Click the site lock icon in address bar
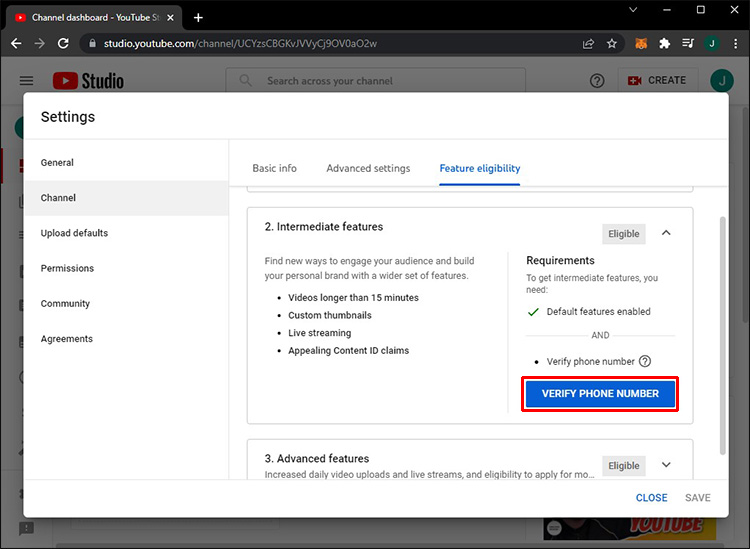750x549 pixels. pyautogui.click(x=92, y=44)
